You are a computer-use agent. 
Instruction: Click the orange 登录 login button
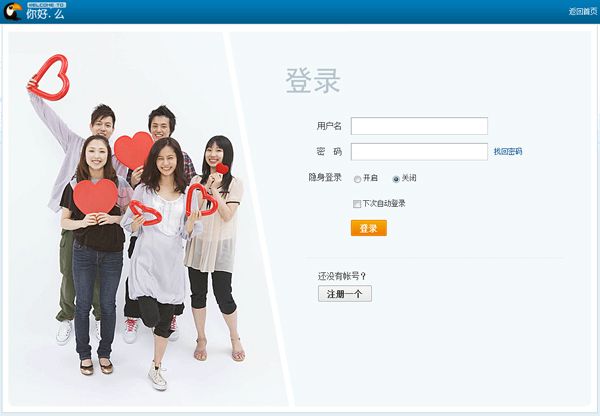(369, 228)
